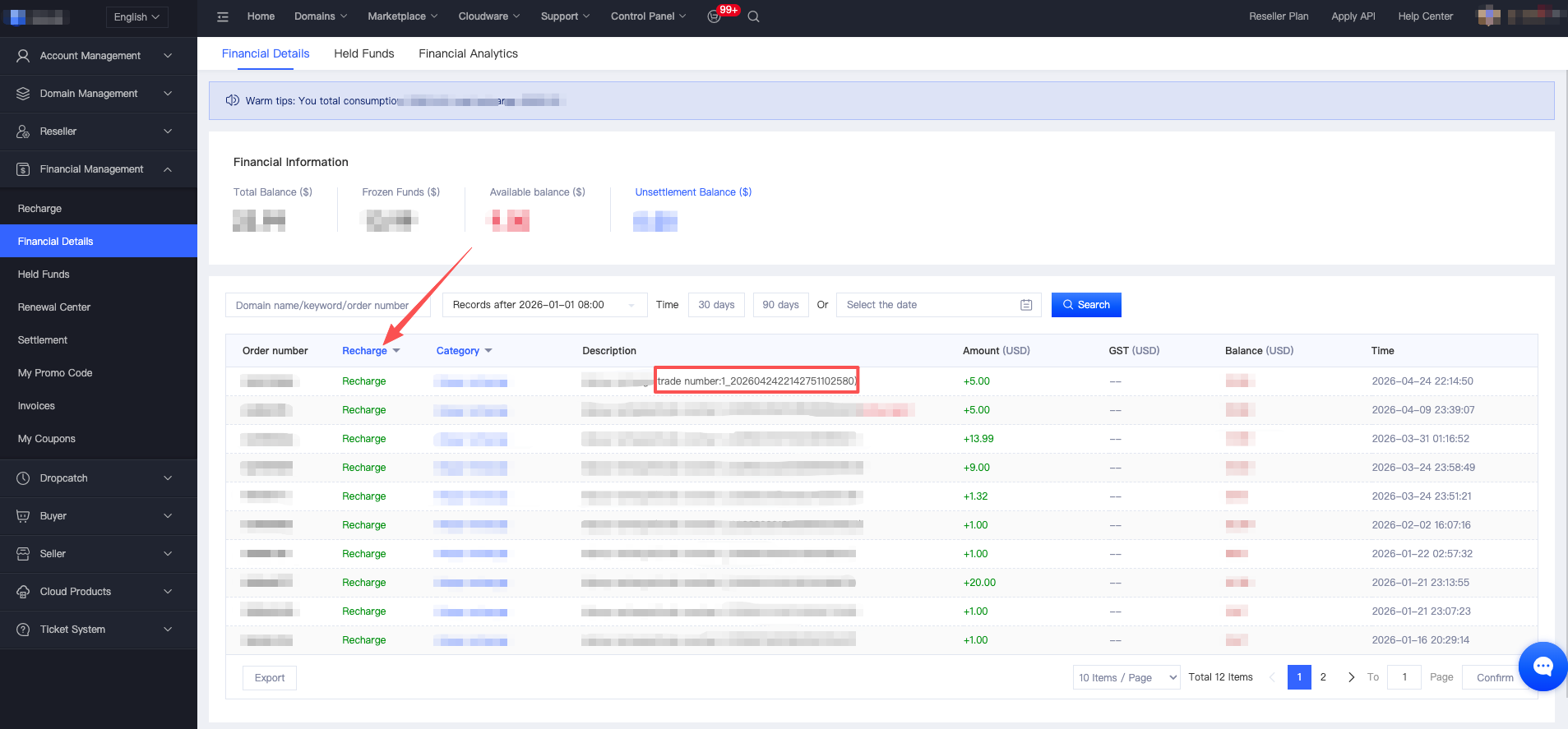This screenshot has height=729, width=1568.
Task: Switch to the Financial Analytics tab
Action: 468,53
